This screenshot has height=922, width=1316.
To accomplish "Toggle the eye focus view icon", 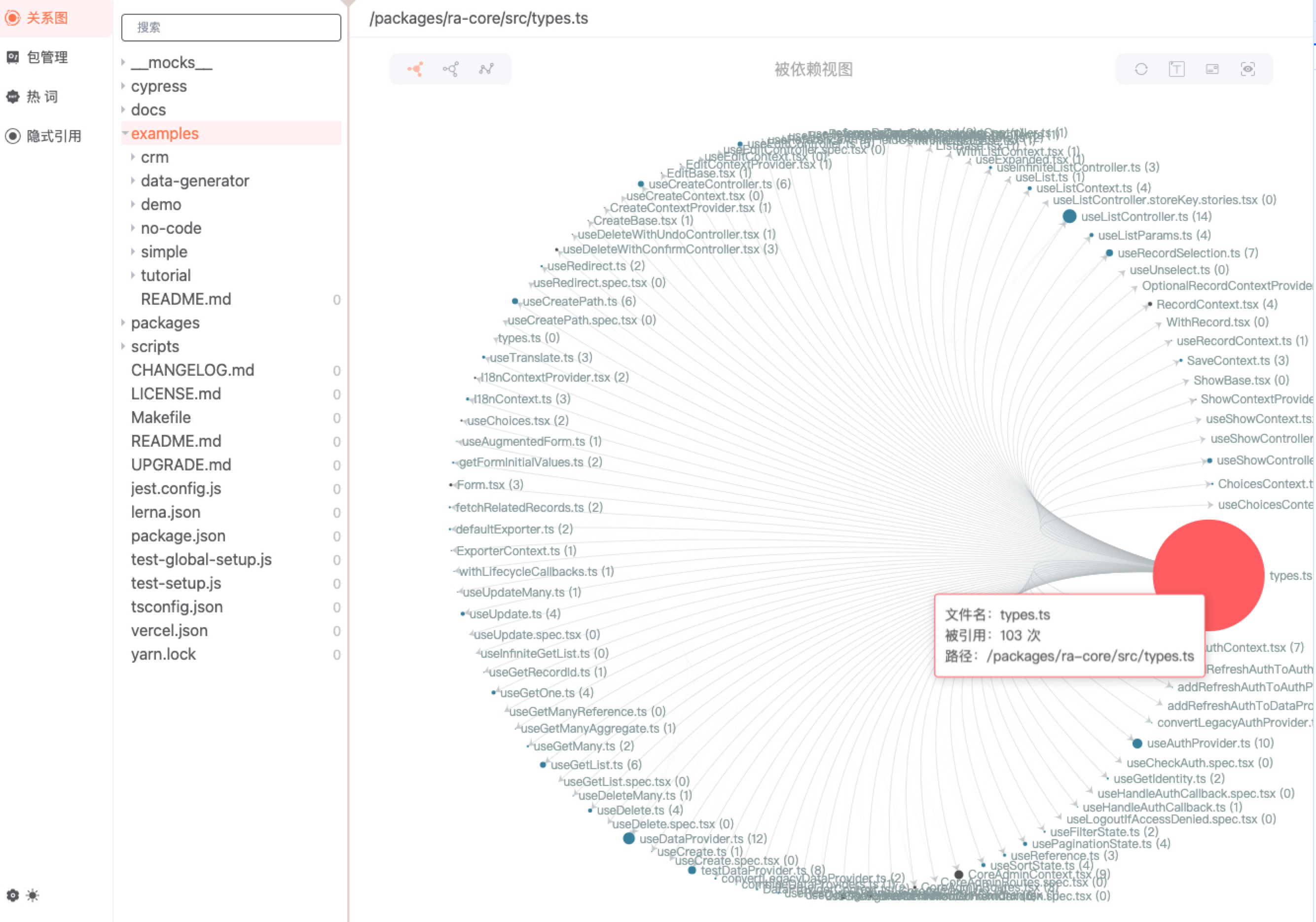I will coord(1247,70).
